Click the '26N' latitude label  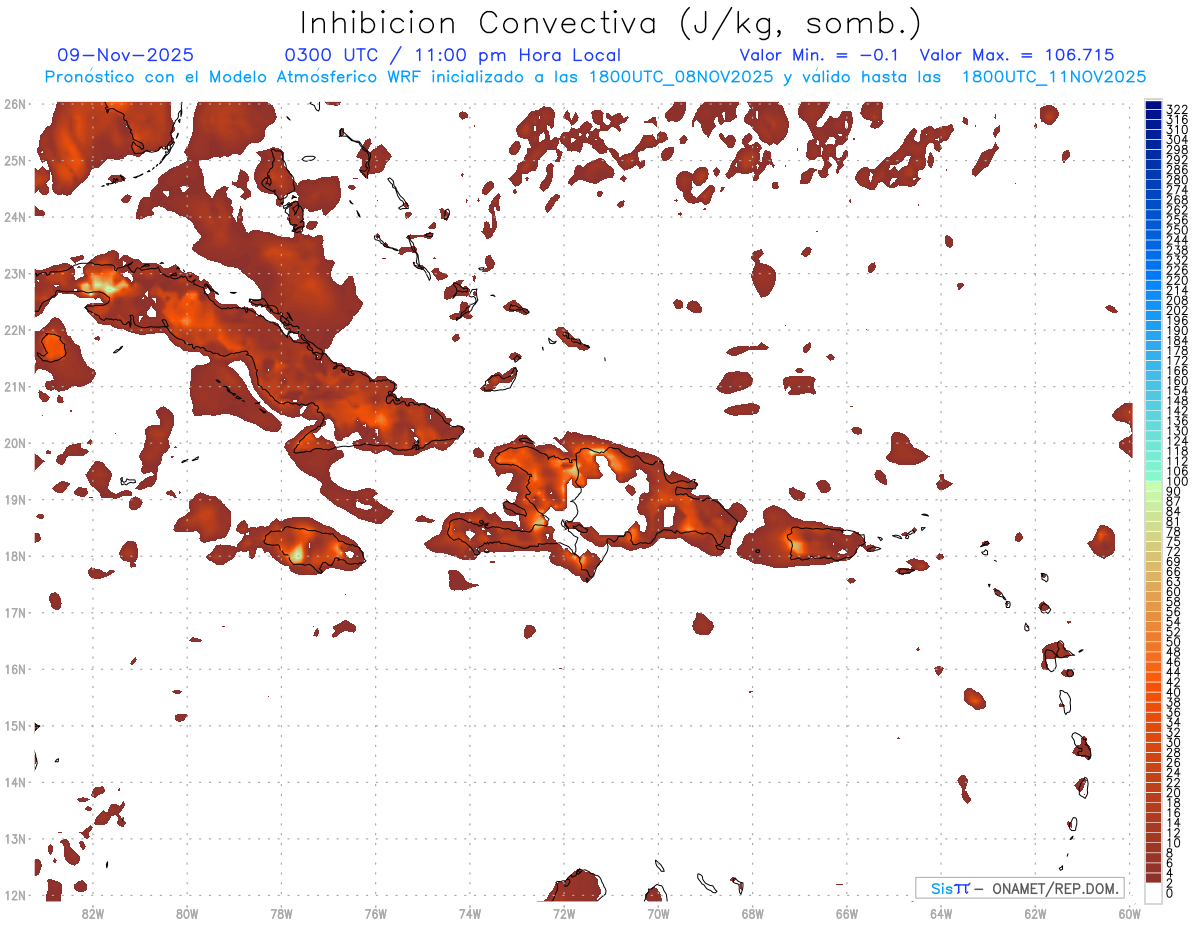click(x=14, y=104)
